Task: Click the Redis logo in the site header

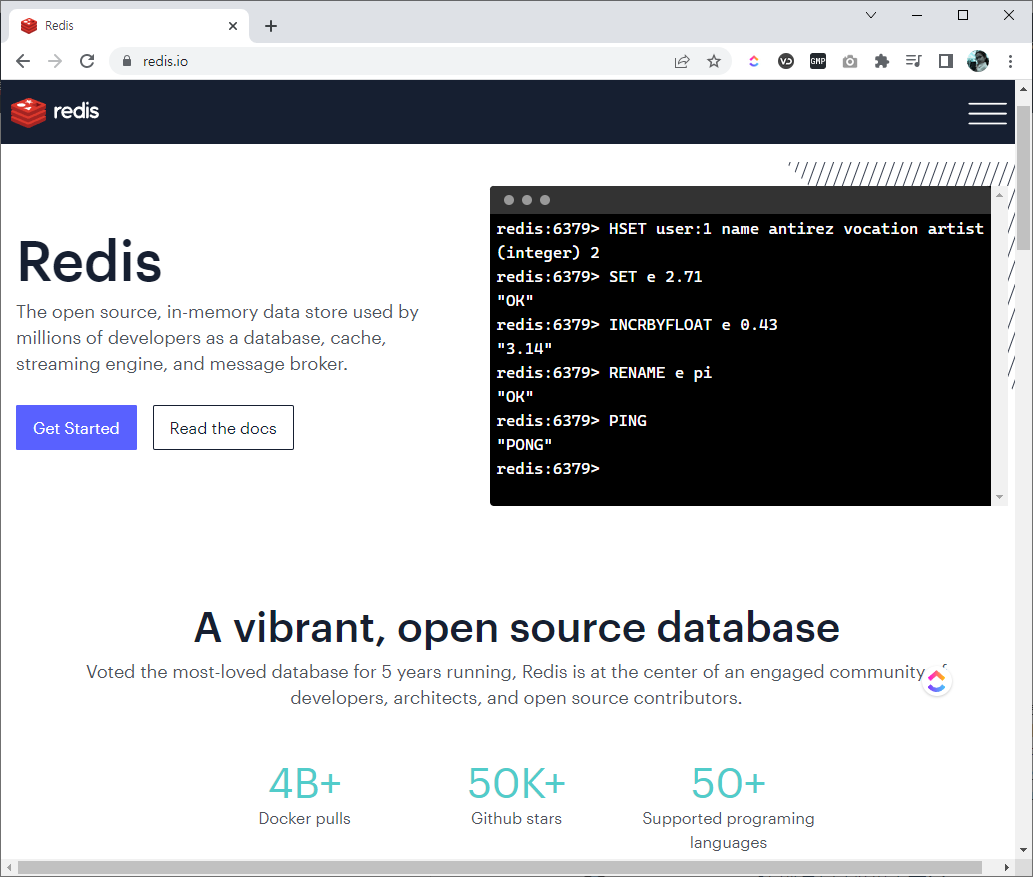Action: pyautogui.click(x=55, y=112)
